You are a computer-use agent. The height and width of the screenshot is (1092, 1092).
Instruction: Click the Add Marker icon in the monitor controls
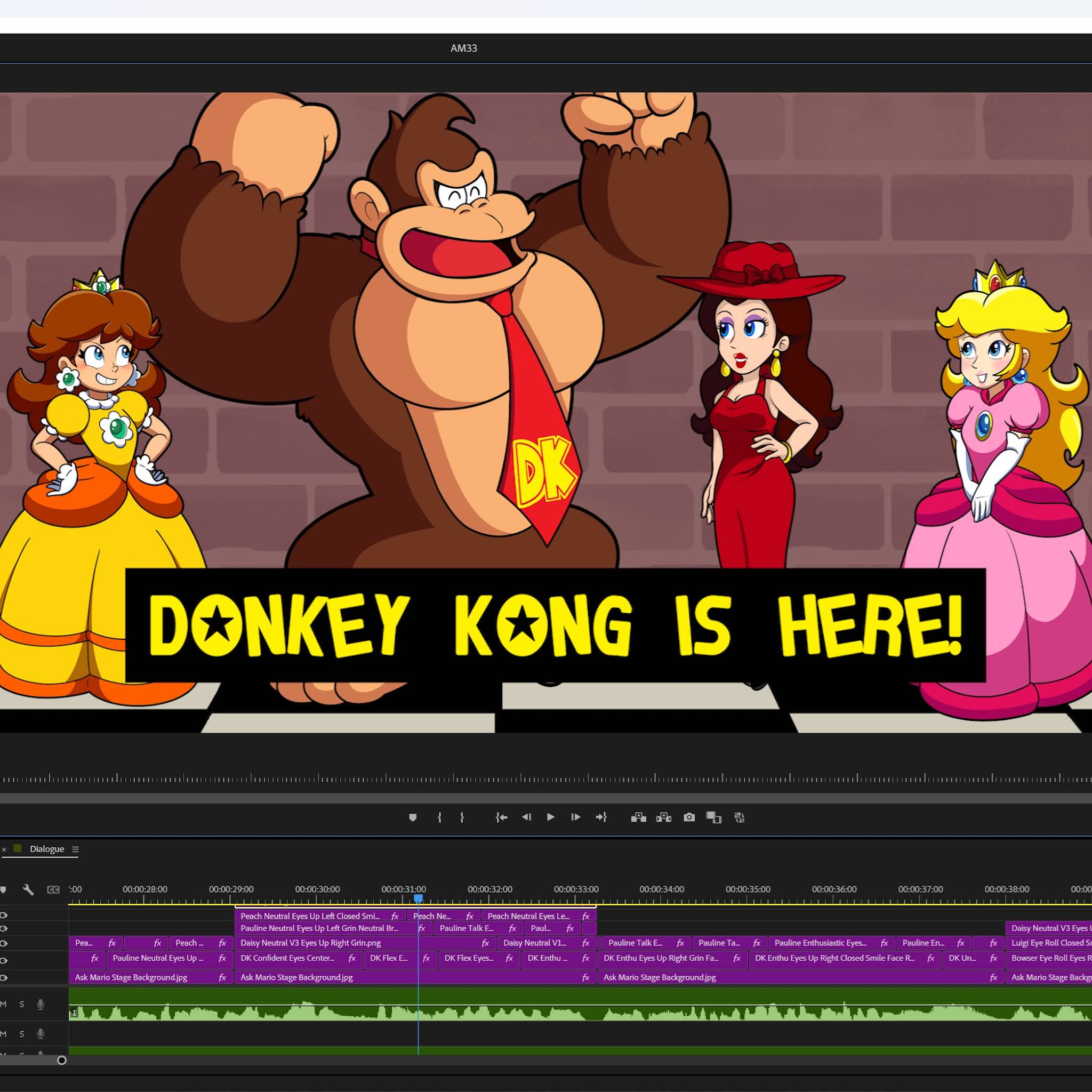[x=413, y=817]
